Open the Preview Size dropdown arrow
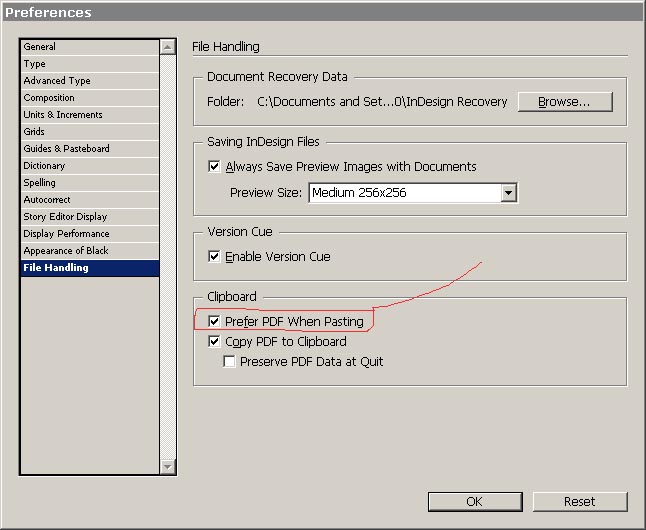 509,193
